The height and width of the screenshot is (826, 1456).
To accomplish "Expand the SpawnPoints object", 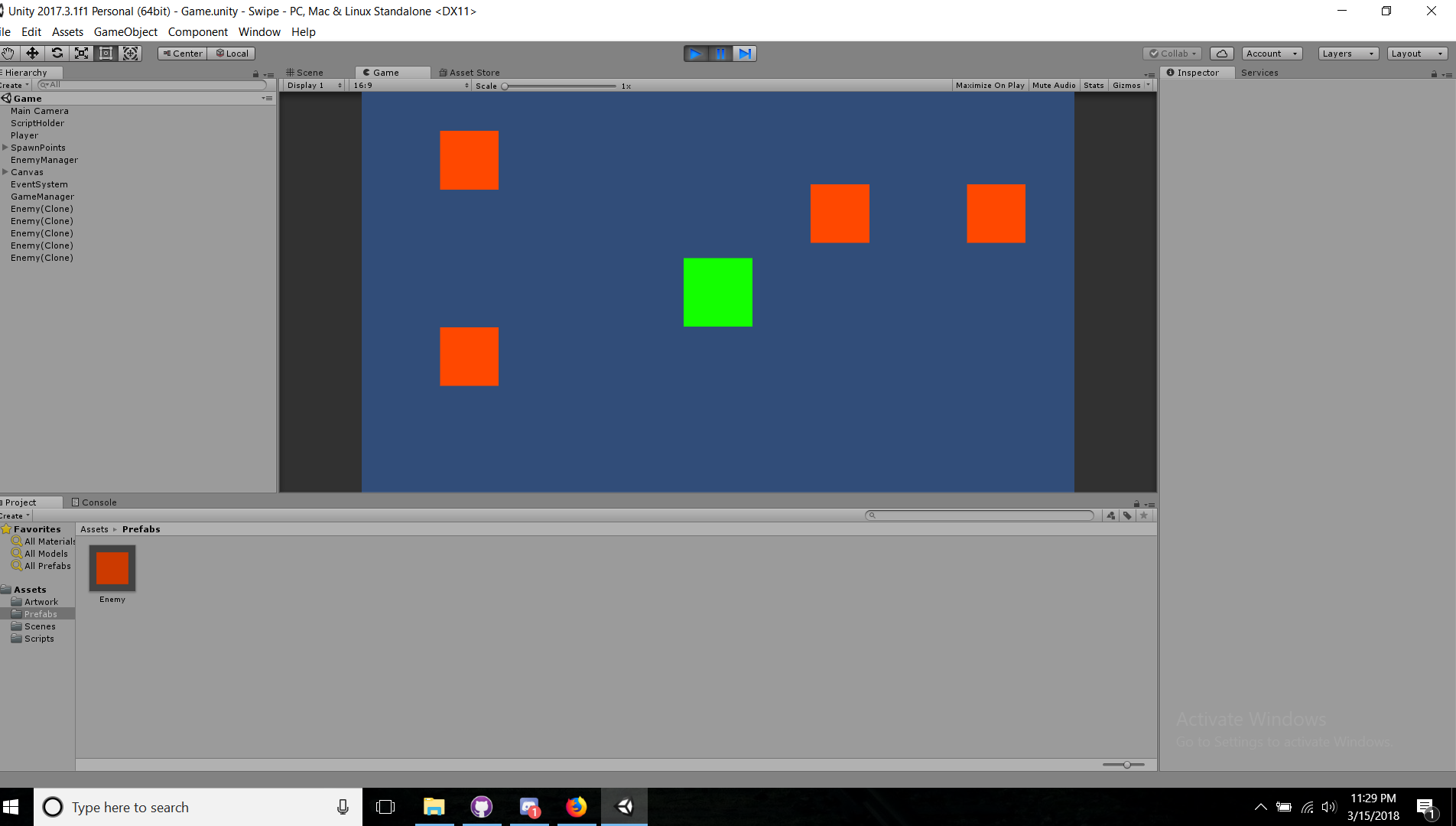I will point(5,148).
